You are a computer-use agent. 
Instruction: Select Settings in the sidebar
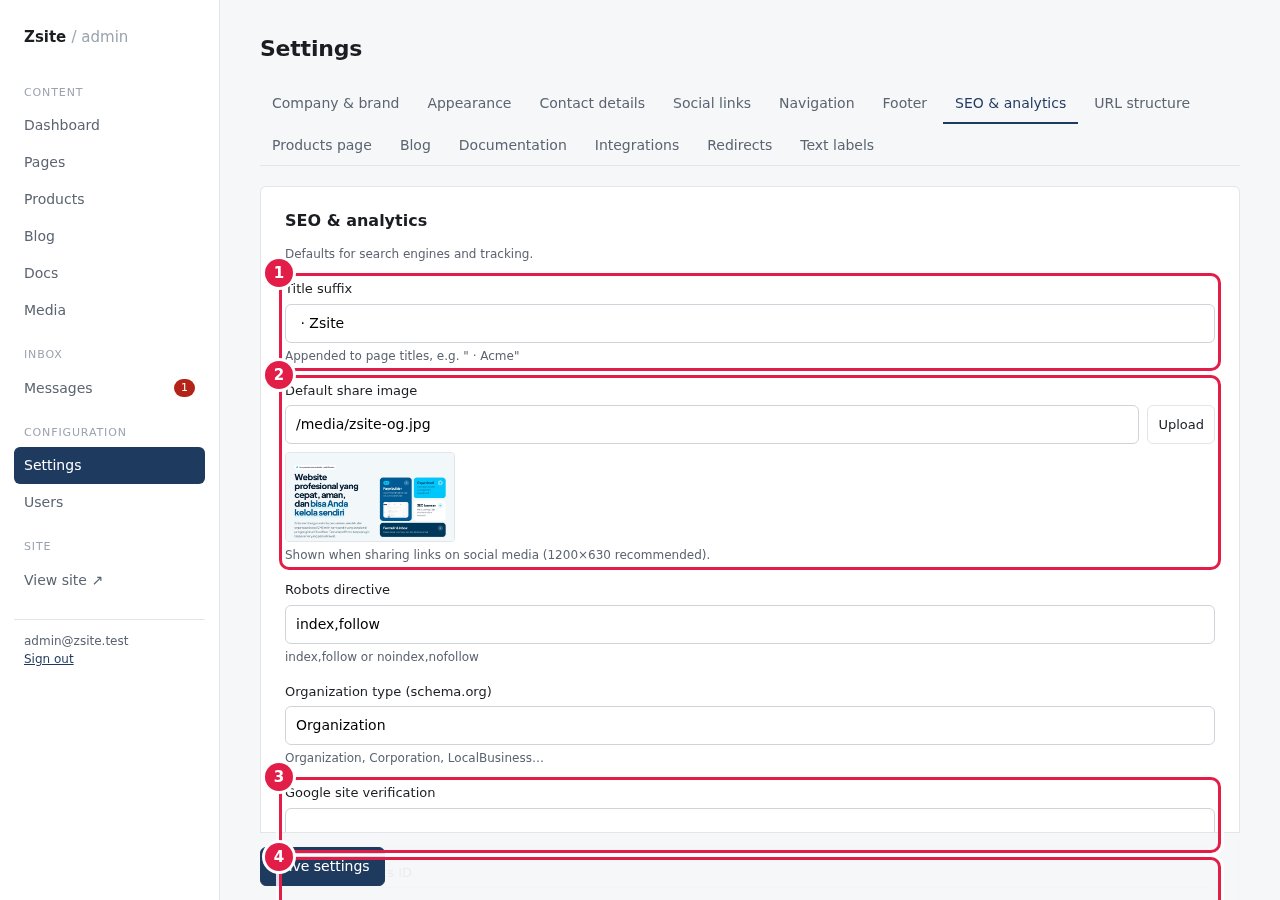point(109,465)
